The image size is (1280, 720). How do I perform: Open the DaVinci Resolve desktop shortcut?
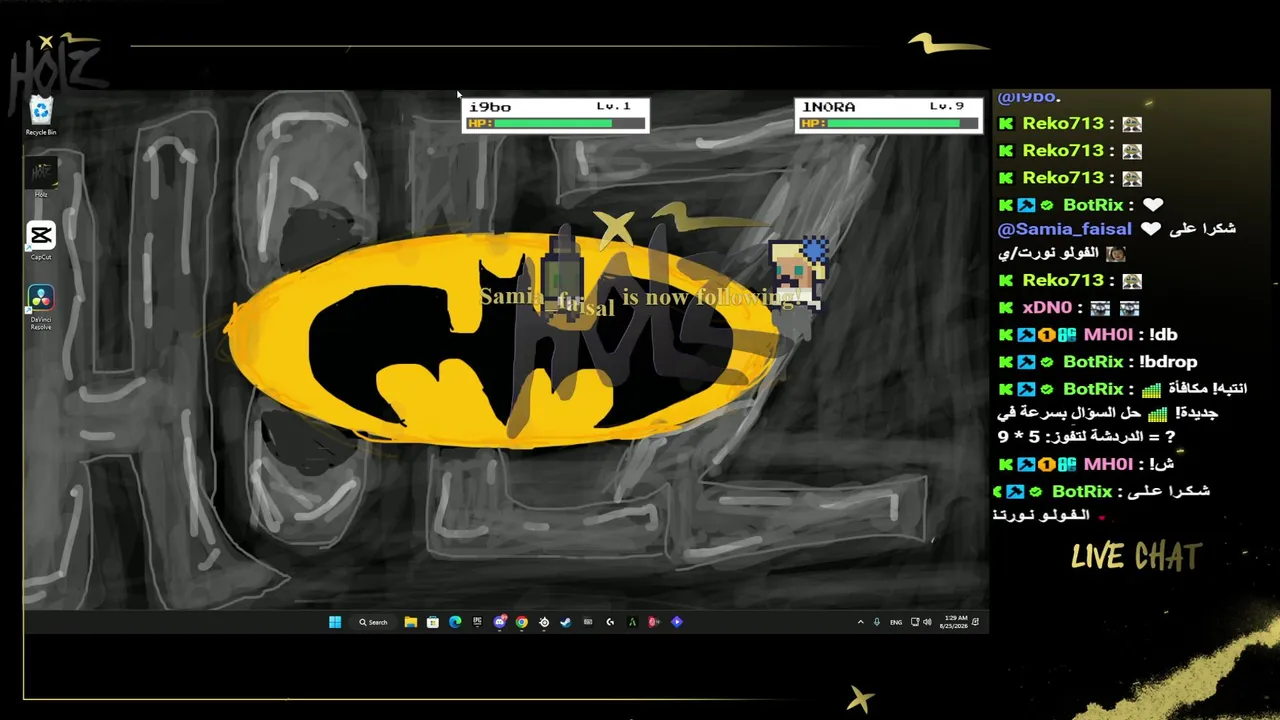(x=41, y=308)
